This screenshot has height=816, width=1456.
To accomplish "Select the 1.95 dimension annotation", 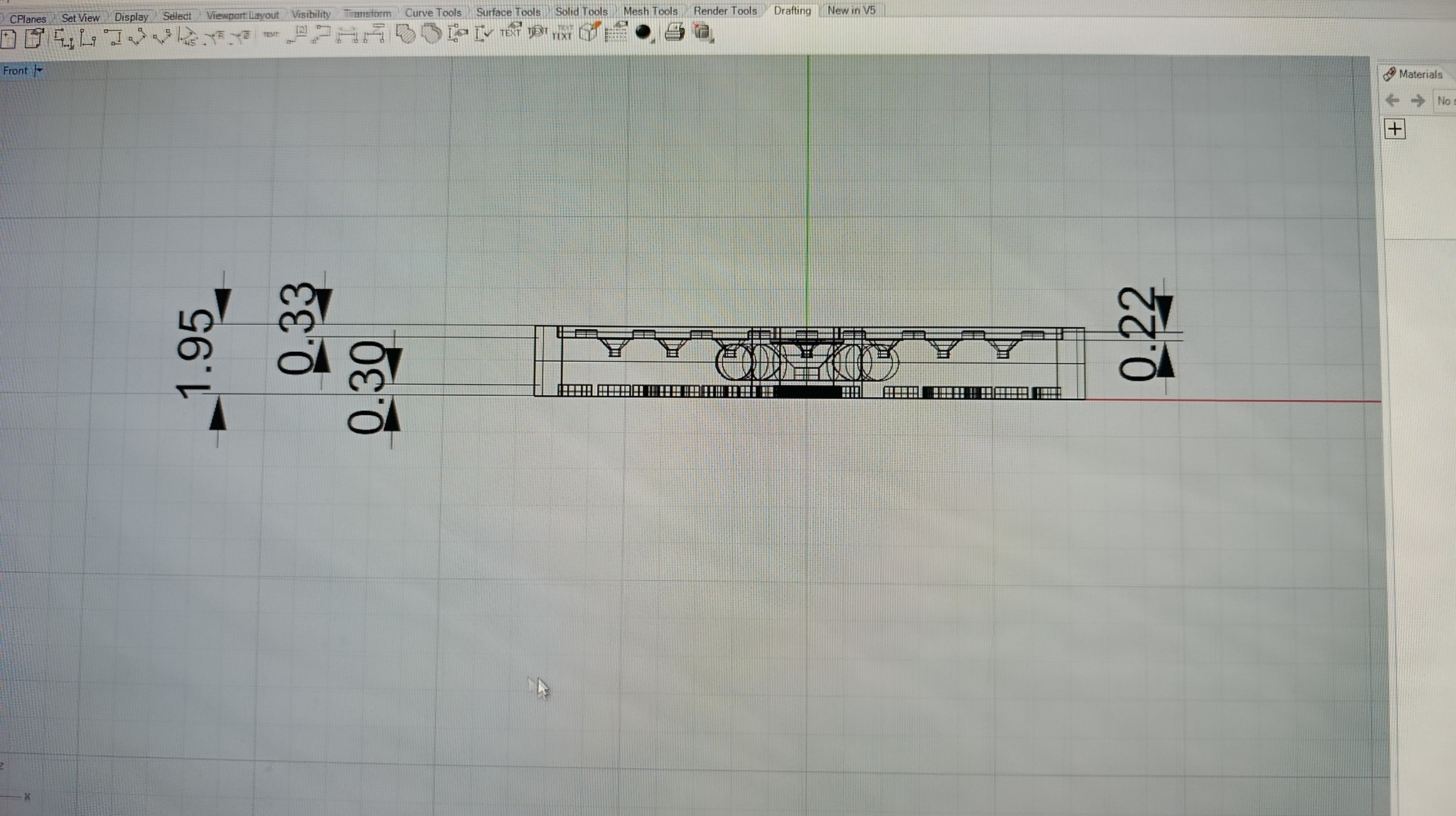I will click(195, 354).
